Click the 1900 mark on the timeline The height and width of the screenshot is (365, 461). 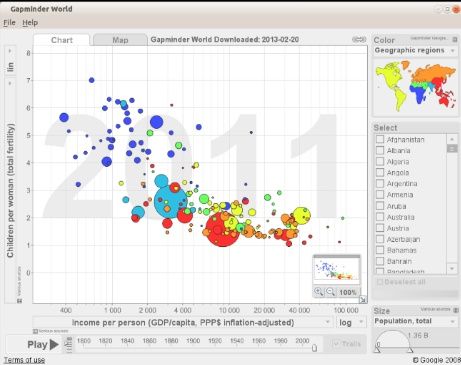tap(193, 341)
